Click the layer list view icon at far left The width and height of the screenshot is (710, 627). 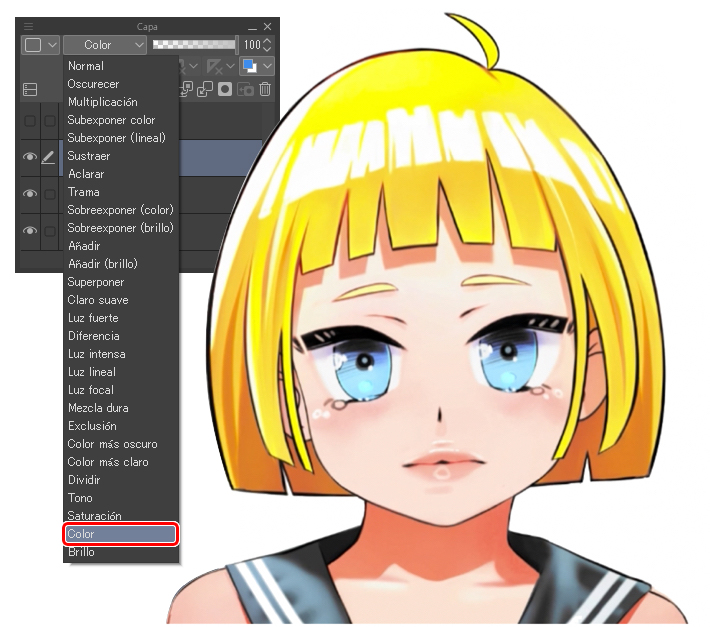point(30,89)
